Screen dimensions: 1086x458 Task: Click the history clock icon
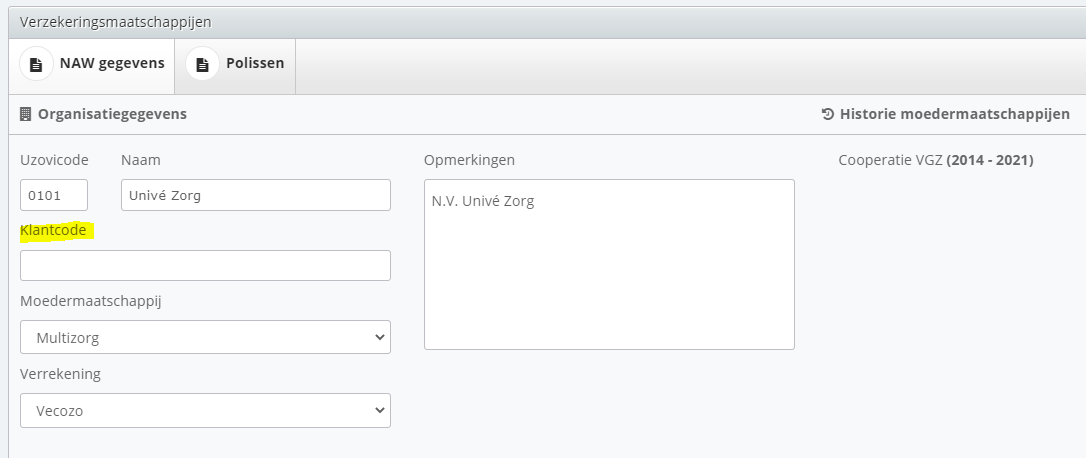tap(828, 114)
